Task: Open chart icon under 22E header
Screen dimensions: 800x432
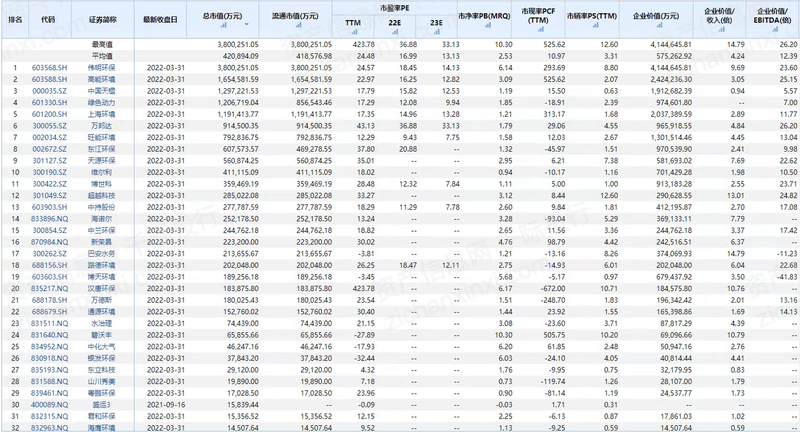Action: (x=395, y=32)
